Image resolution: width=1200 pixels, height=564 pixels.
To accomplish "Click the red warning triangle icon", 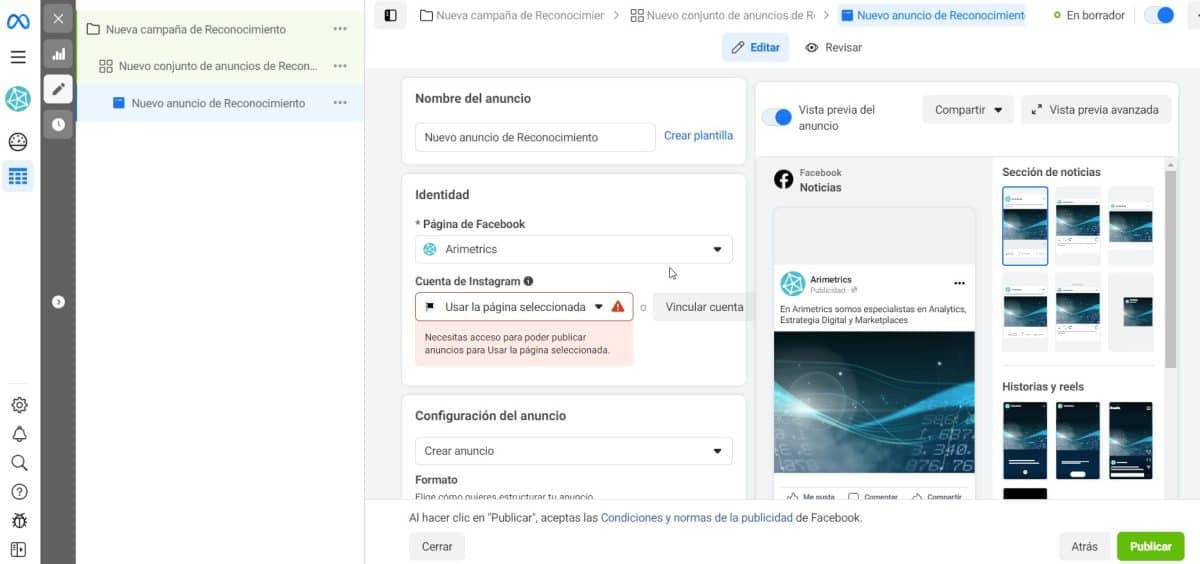I will point(618,307).
